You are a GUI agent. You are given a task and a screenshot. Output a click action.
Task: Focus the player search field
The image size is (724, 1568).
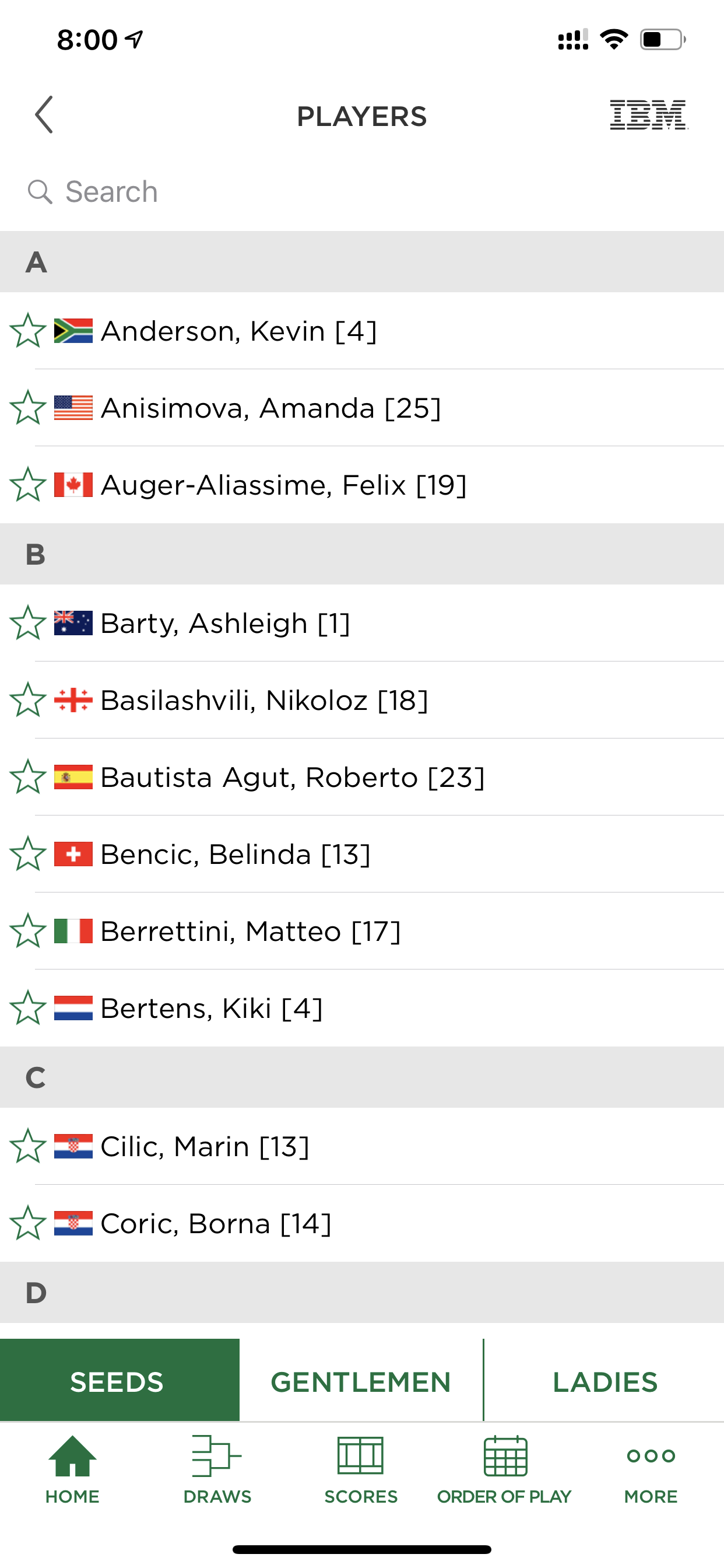(362, 192)
